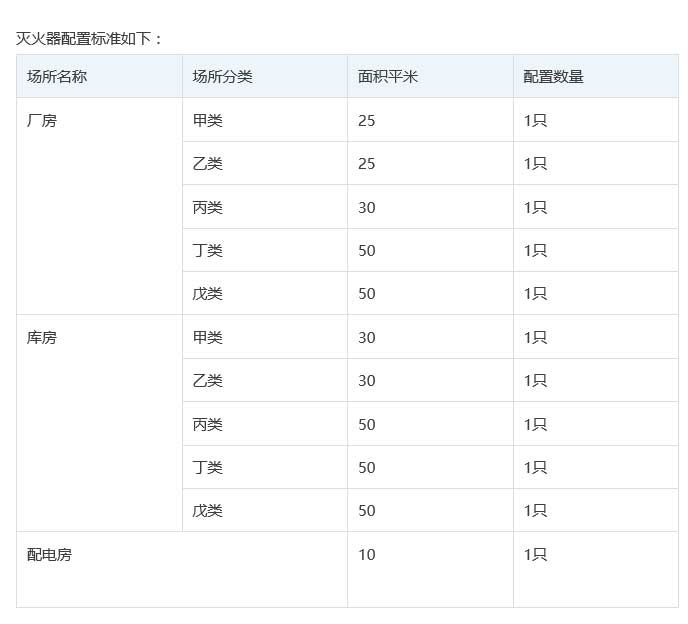Select the 厂房 cell in first column

[x=42, y=121]
